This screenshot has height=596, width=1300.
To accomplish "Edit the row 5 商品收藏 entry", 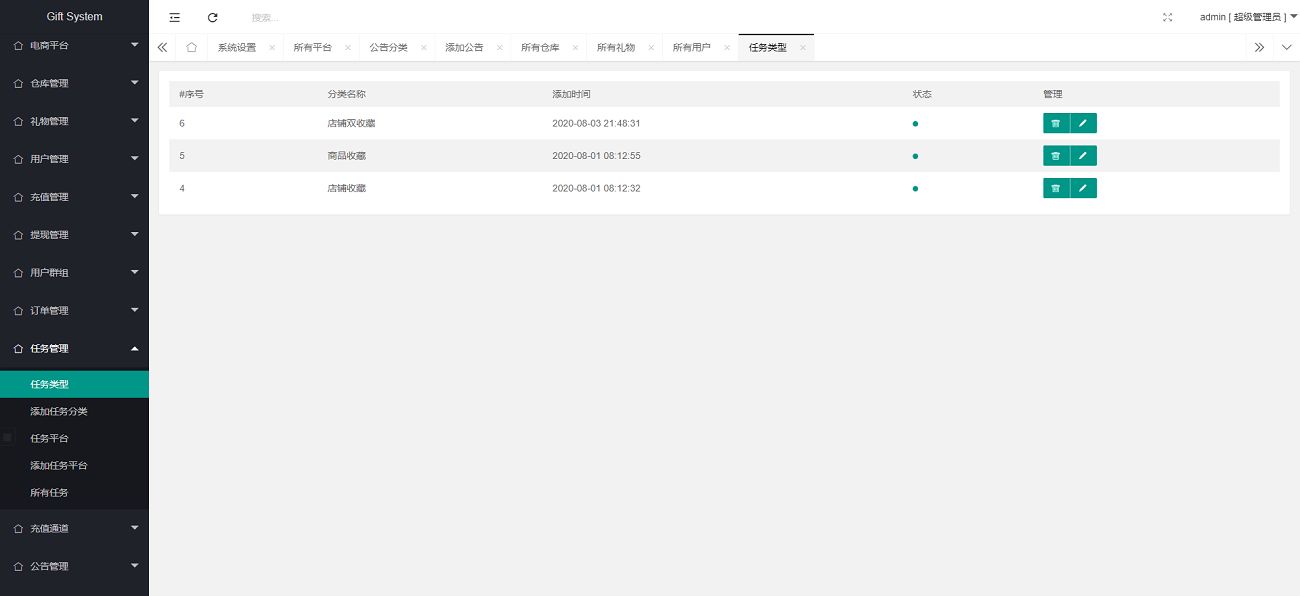I will 1083,156.
